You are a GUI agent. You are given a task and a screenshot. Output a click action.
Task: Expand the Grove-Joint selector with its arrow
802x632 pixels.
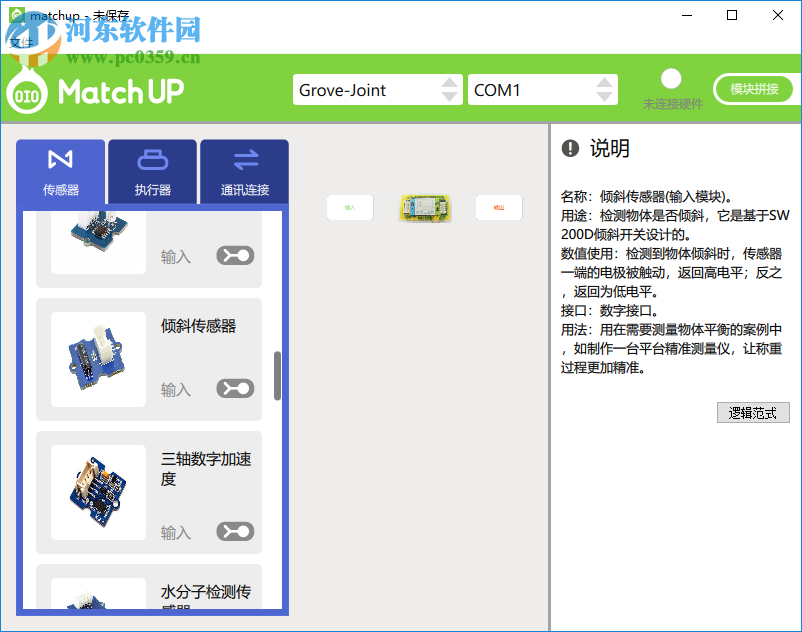coord(452,89)
